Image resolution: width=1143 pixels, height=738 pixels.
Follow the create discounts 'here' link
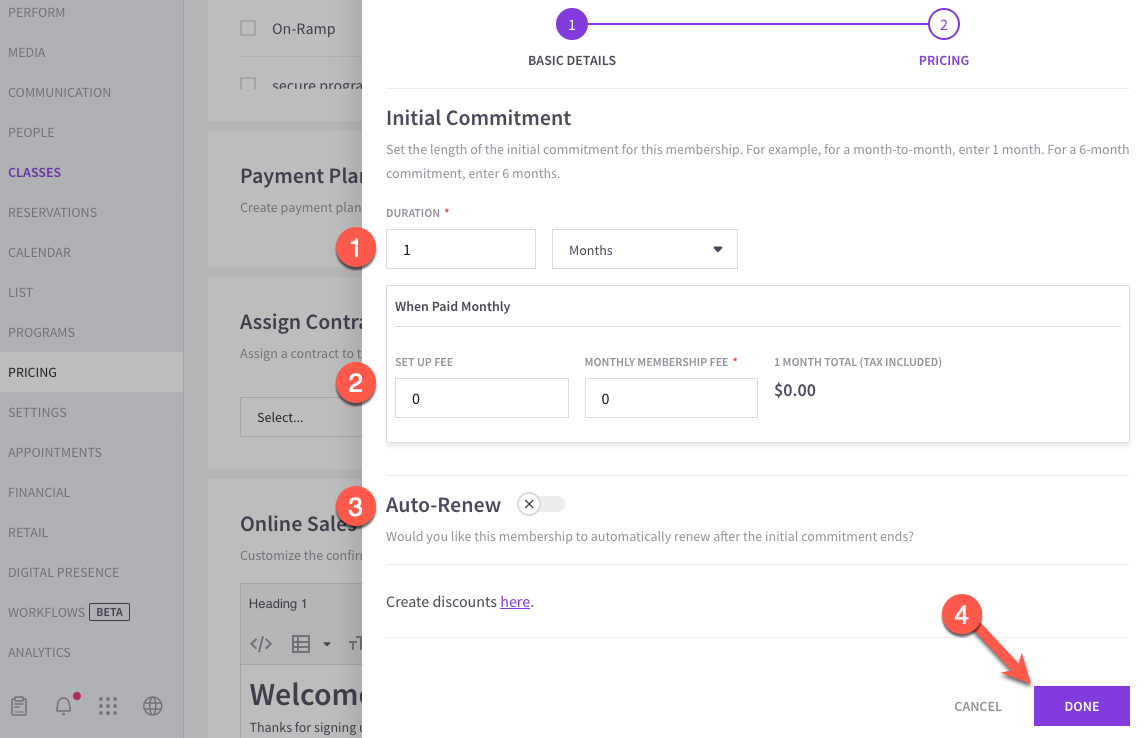point(515,602)
